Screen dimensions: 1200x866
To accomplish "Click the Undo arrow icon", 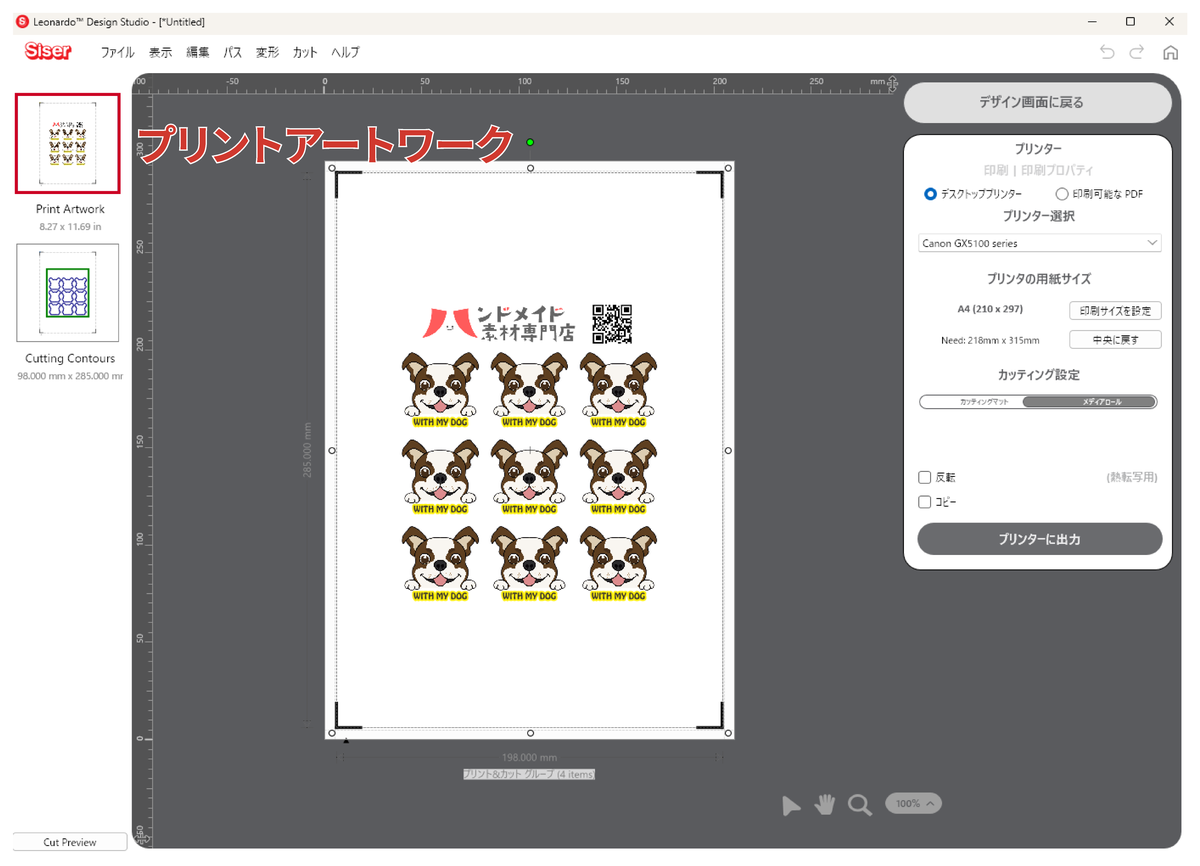I will 1106,52.
